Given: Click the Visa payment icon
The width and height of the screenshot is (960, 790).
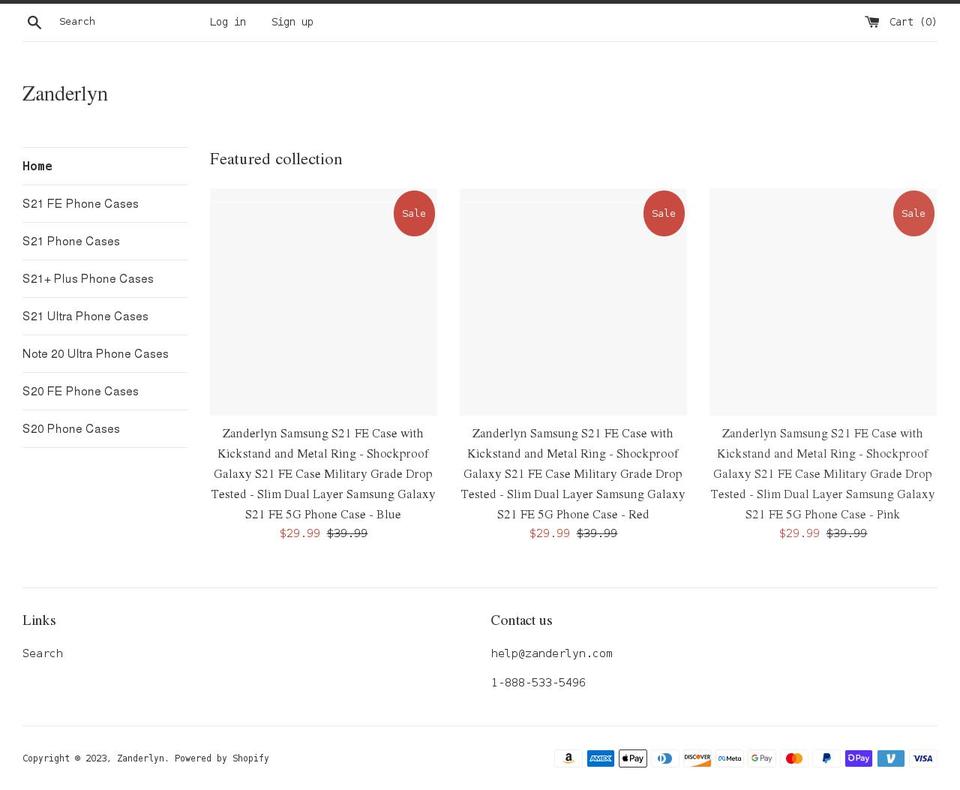Looking at the screenshot, I should [923, 758].
